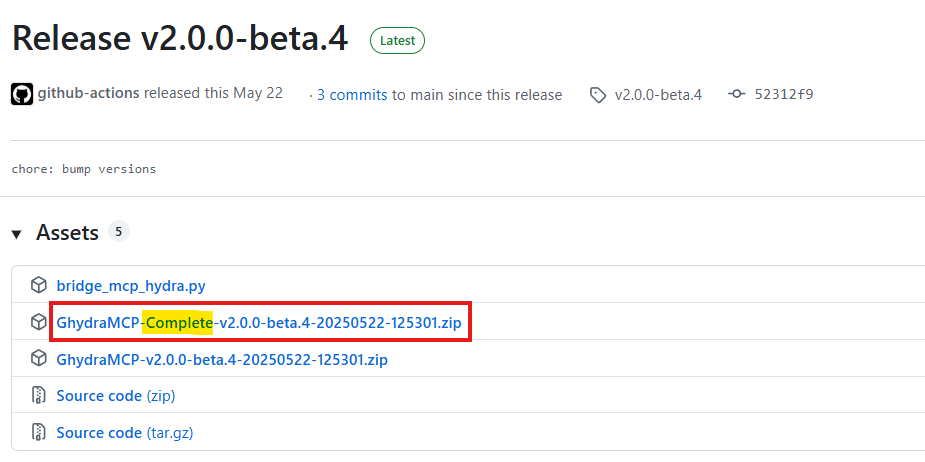The height and width of the screenshot is (462, 925).
Task: Click file icon beside Source code (zip)
Action: point(39,396)
